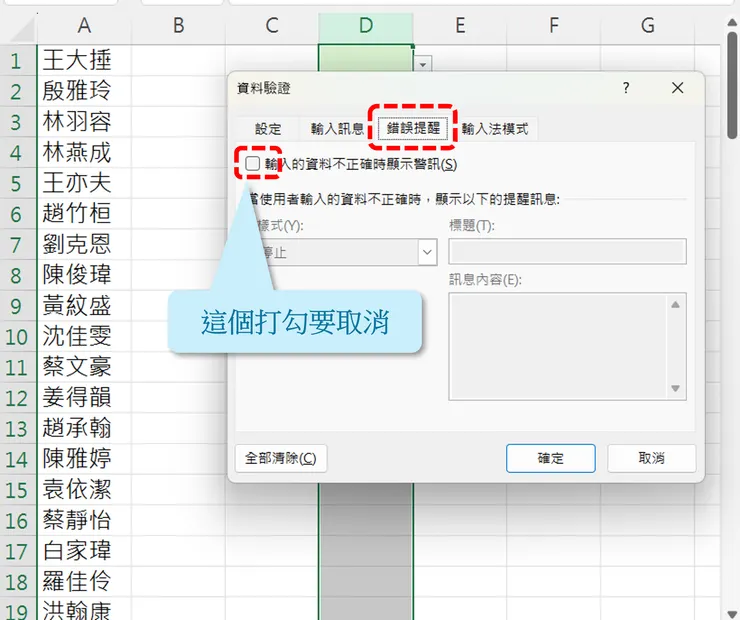Image resolution: width=740 pixels, height=620 pixels.
Task: Click cell containing 陳俊瑋
Action: pos(84,275)
